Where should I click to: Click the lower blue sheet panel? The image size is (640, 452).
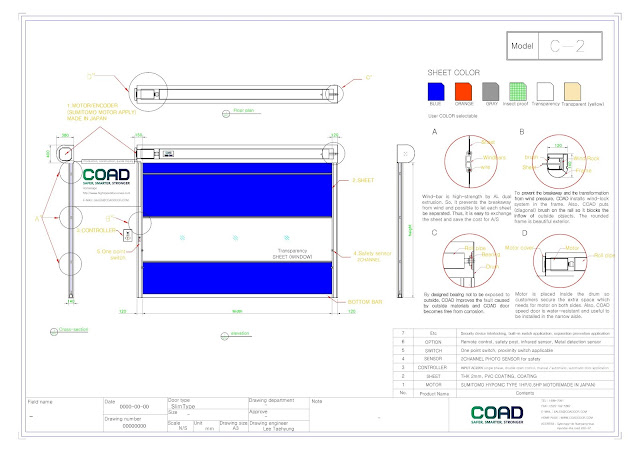[x=237, y=278]
